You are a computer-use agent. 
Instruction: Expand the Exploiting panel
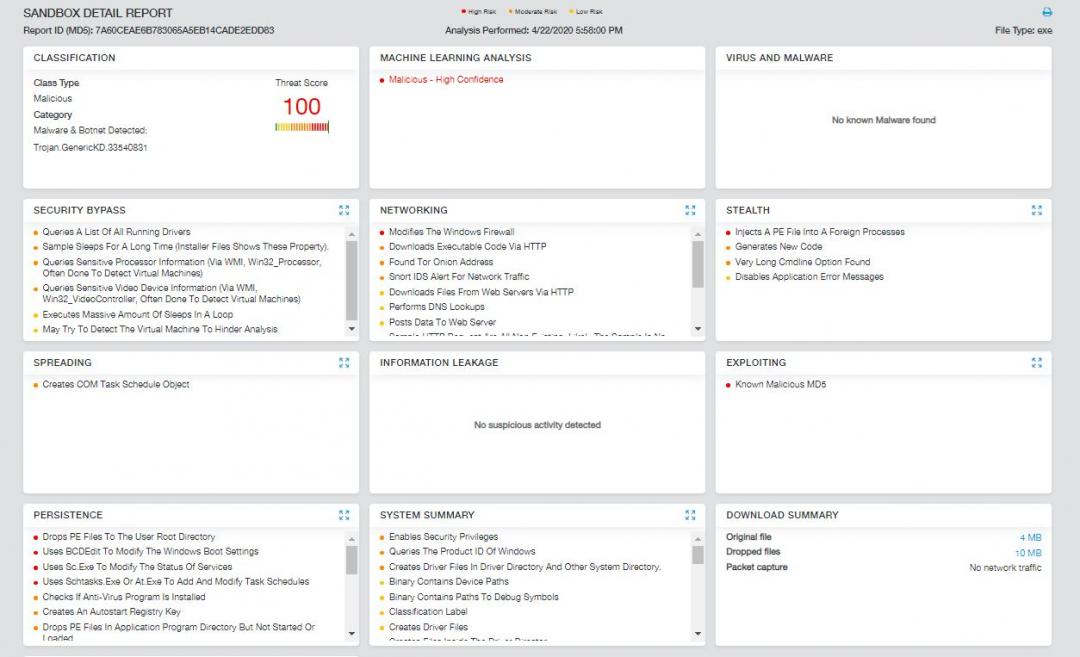pyautogui.click(x=1037, y=363)
